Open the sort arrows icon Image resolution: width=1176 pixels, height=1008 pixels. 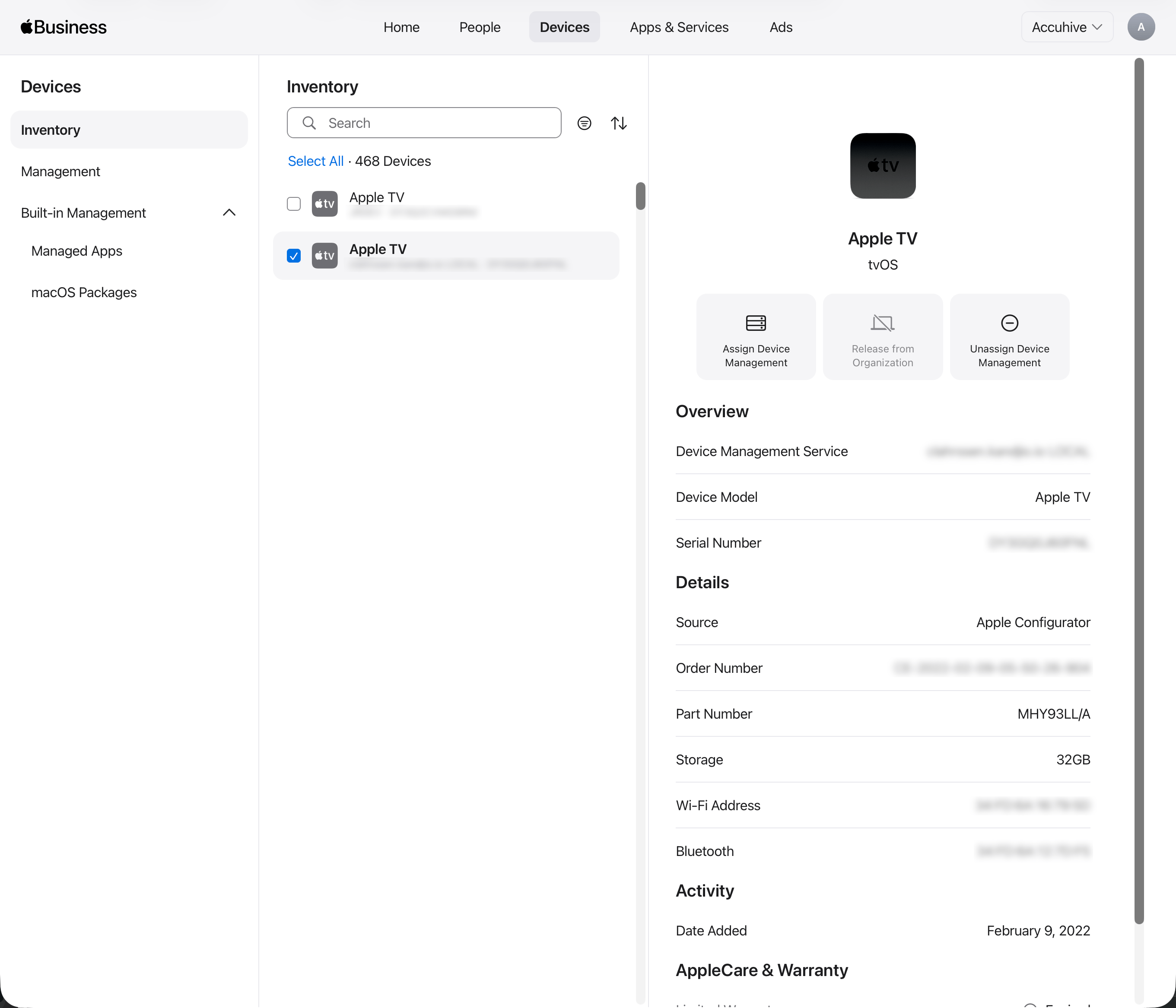[619, 123]
